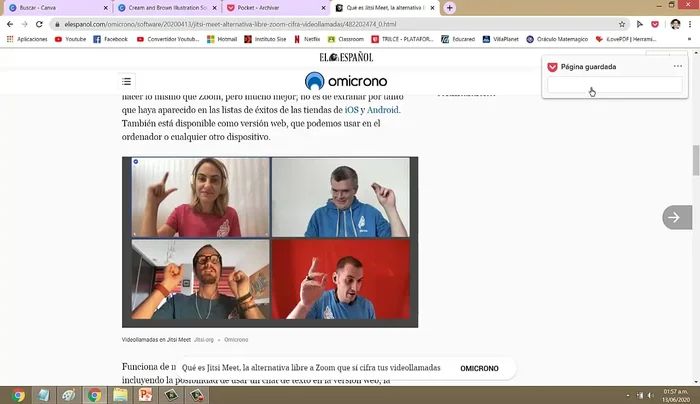Select the Qué es Jitsi Meet tab

click(384, 8)
